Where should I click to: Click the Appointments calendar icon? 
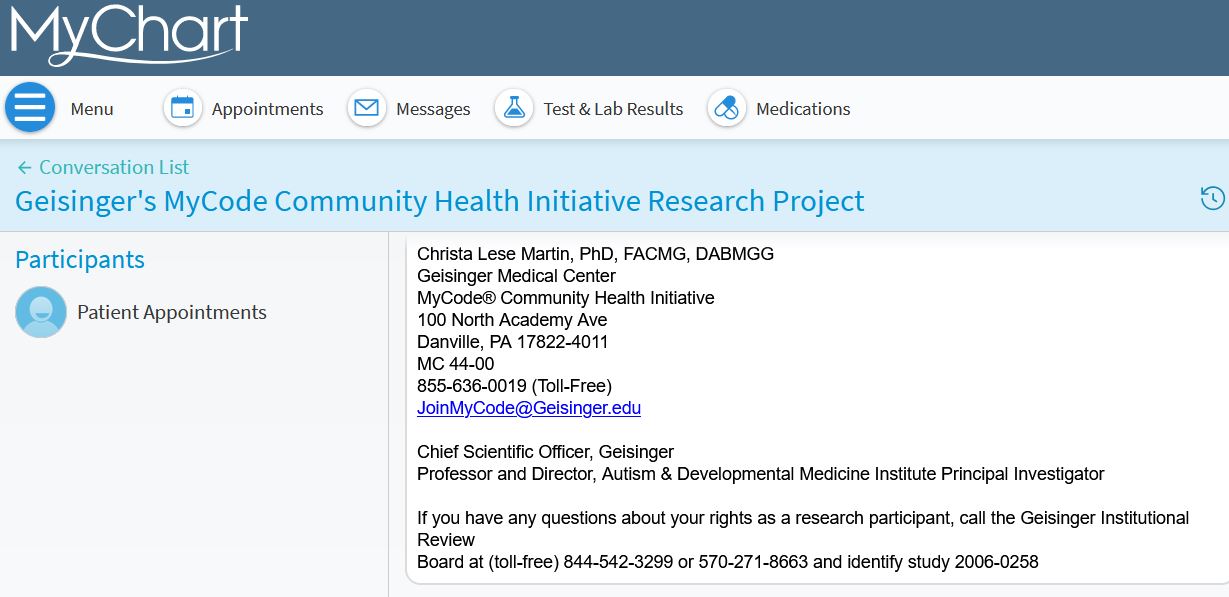[x=182, y=108]
